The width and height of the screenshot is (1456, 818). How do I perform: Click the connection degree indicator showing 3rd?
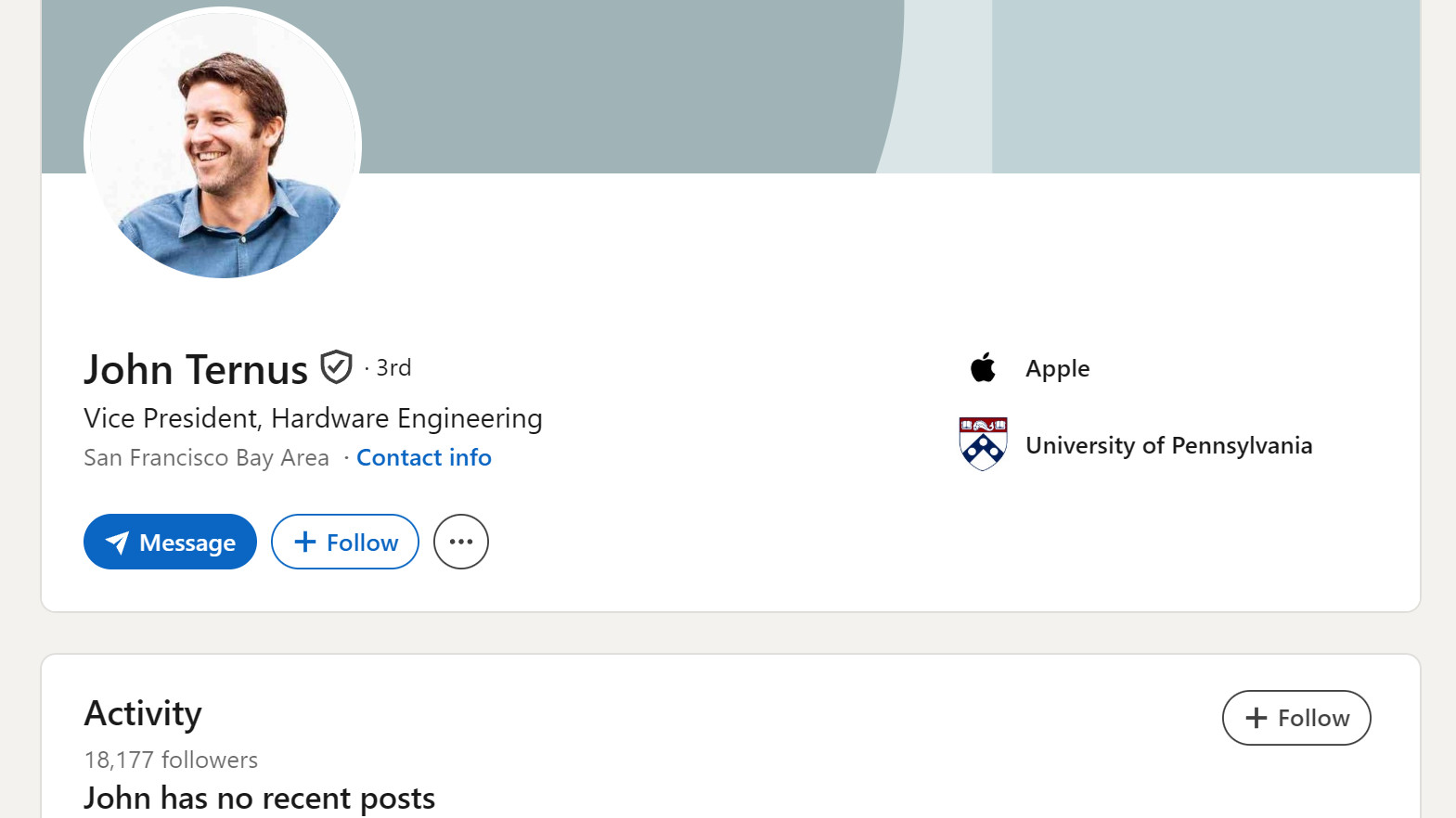point(393,367)
